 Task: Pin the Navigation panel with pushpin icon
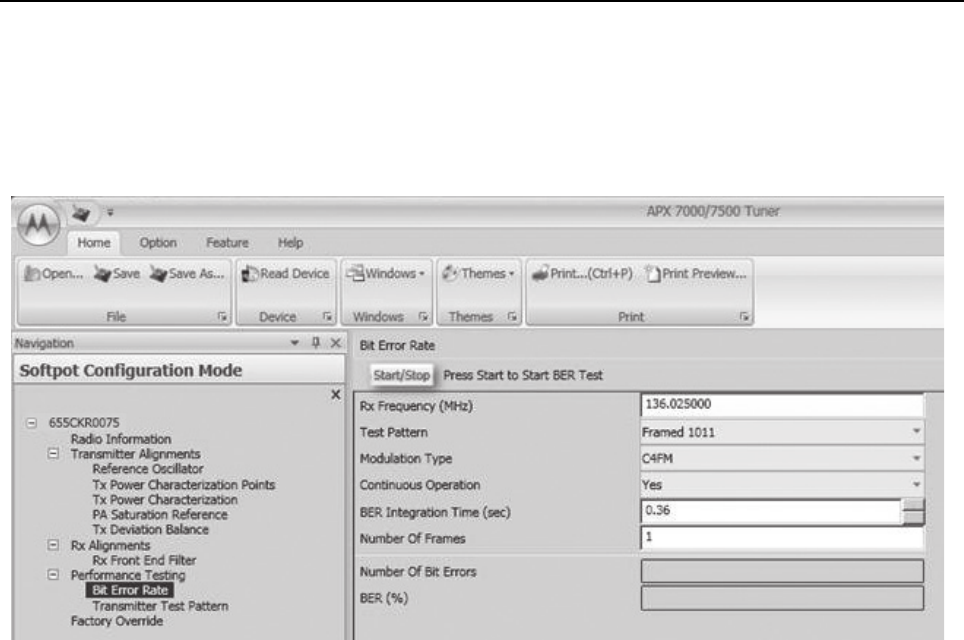(x=315, y=342)
